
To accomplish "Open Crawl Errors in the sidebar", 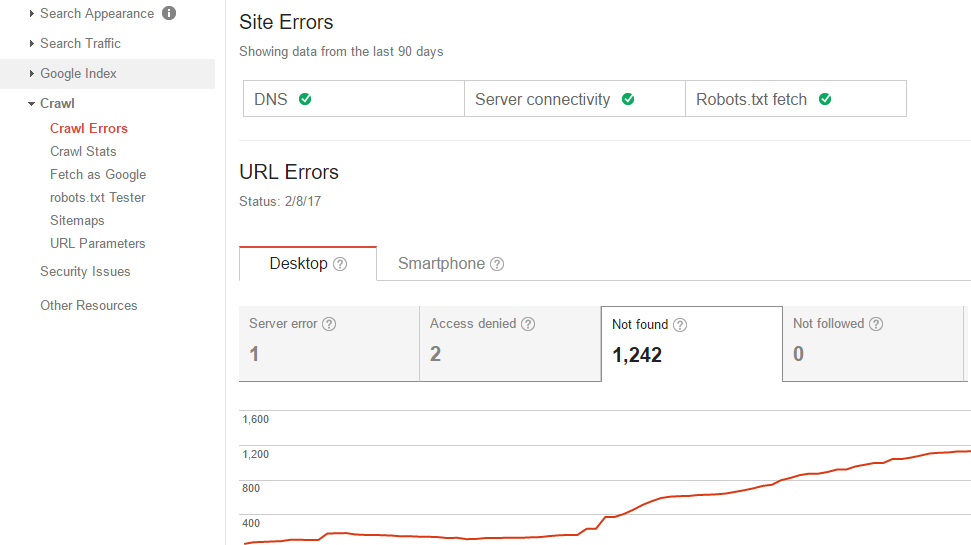I will tap(89, 128).
